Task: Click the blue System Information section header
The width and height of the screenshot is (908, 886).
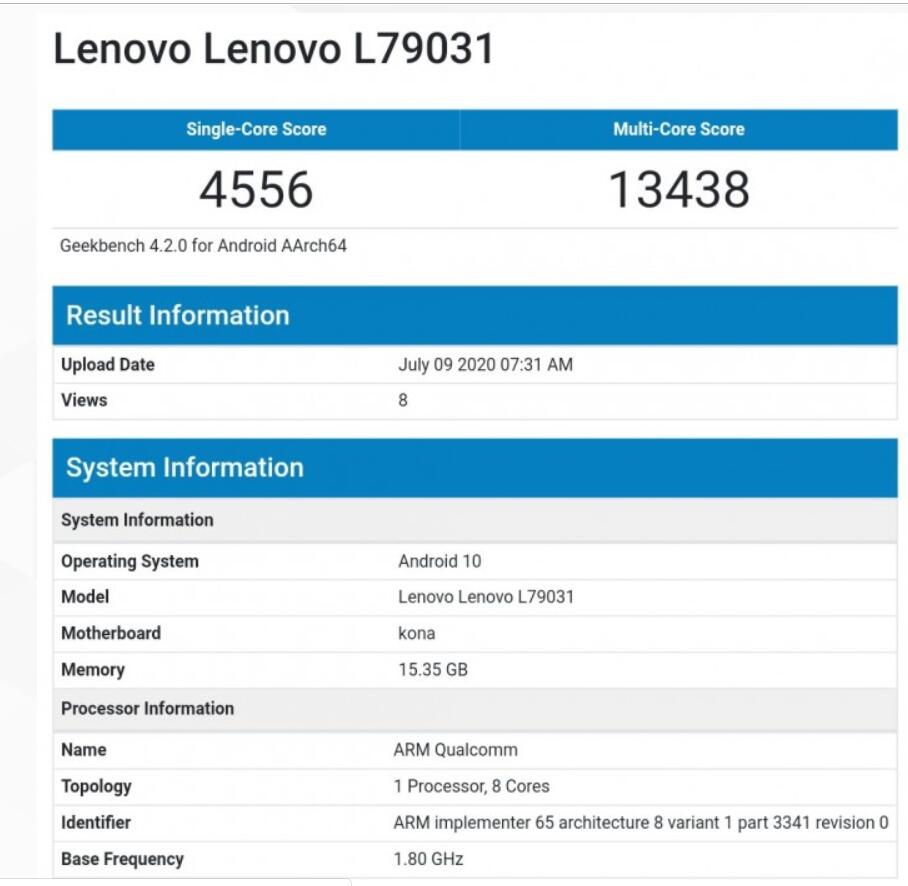Action: pos(475,468)
